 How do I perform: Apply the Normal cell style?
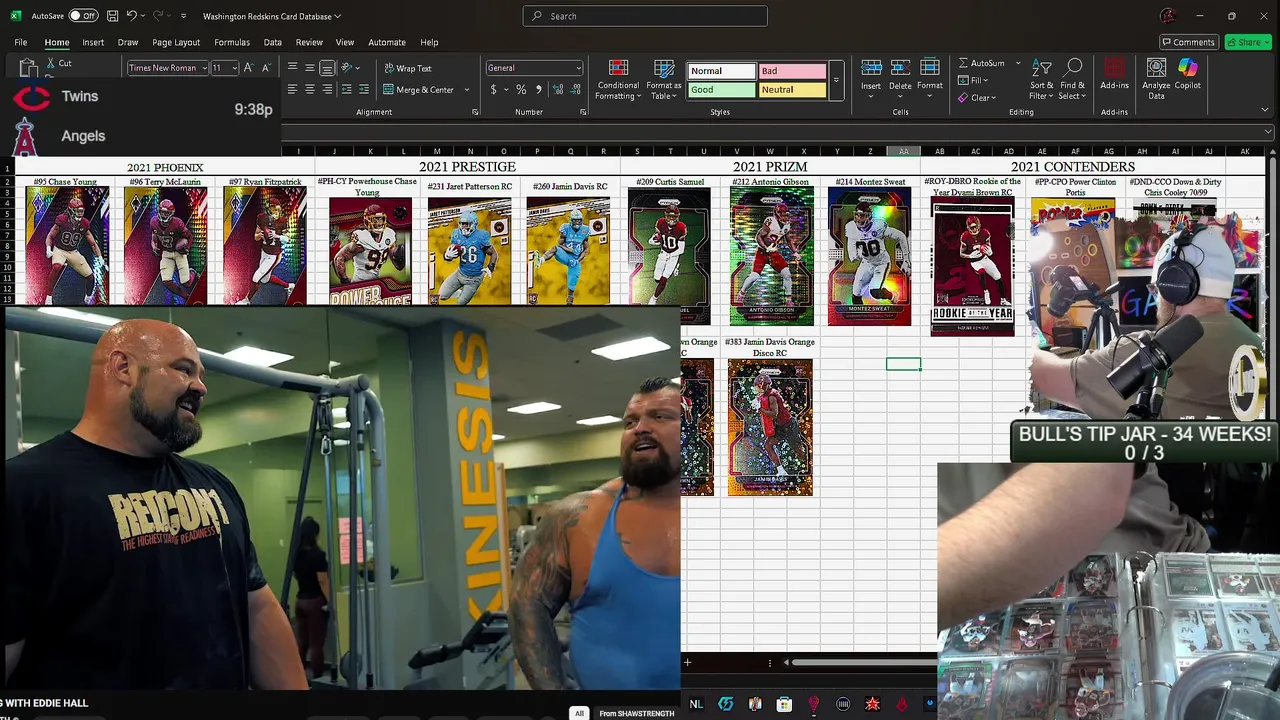[721, 71]
